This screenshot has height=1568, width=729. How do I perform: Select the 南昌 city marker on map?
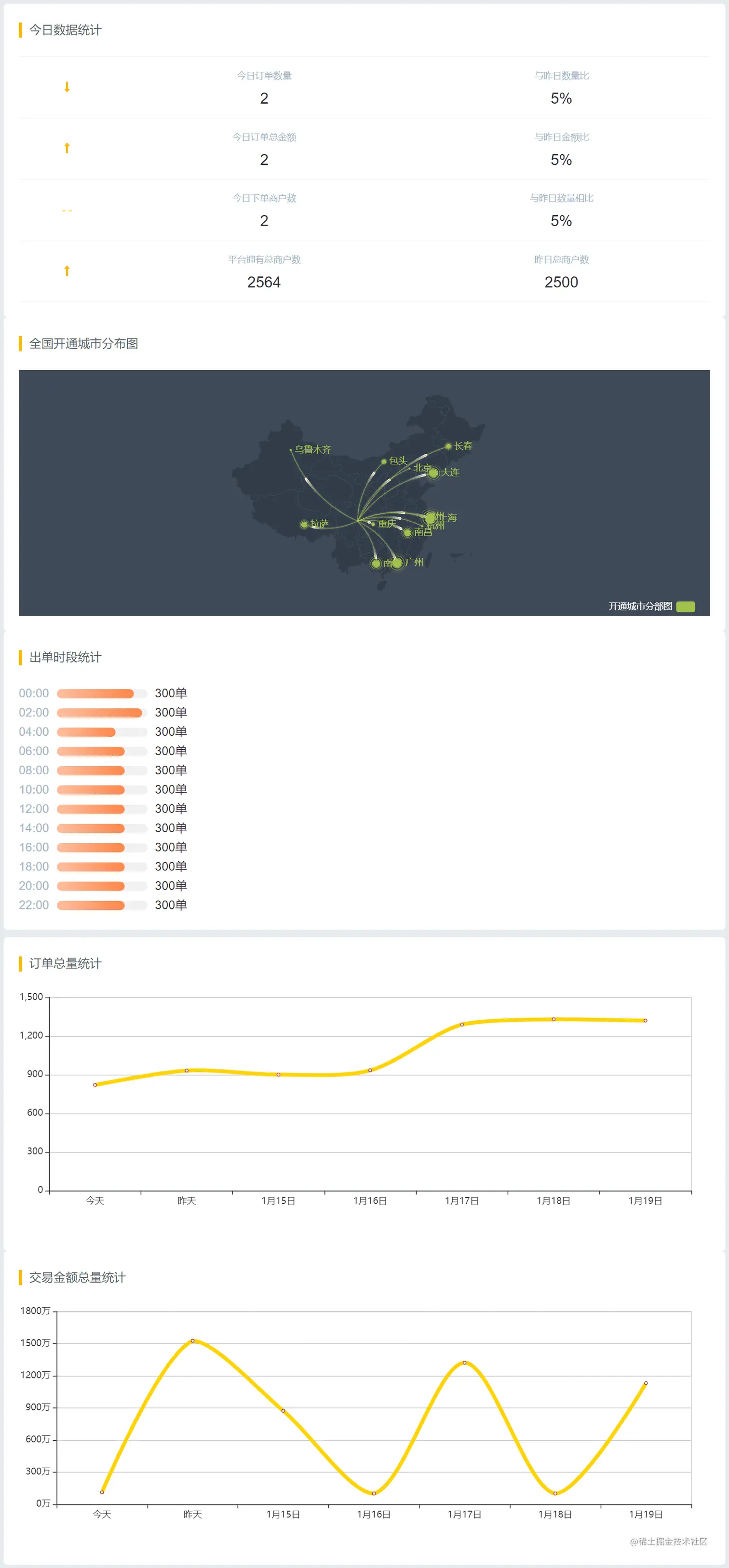pos(408,533)
